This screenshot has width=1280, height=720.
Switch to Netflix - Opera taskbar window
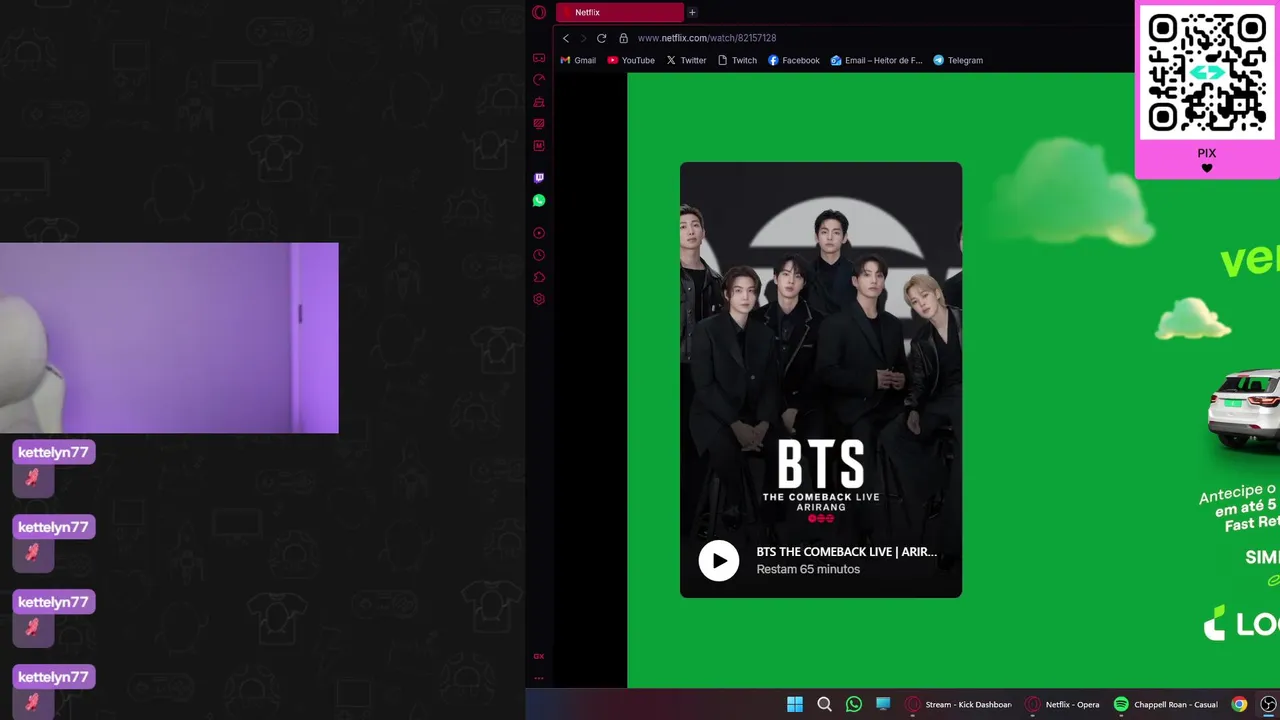pos(1062,704)
